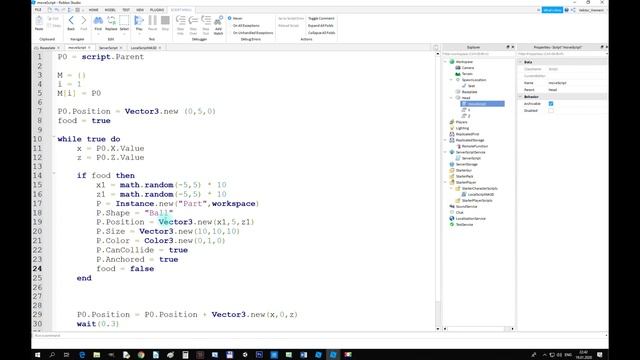Open the VIEW ribbon tab
Screen dimensions: 640x360
point(140,10)
